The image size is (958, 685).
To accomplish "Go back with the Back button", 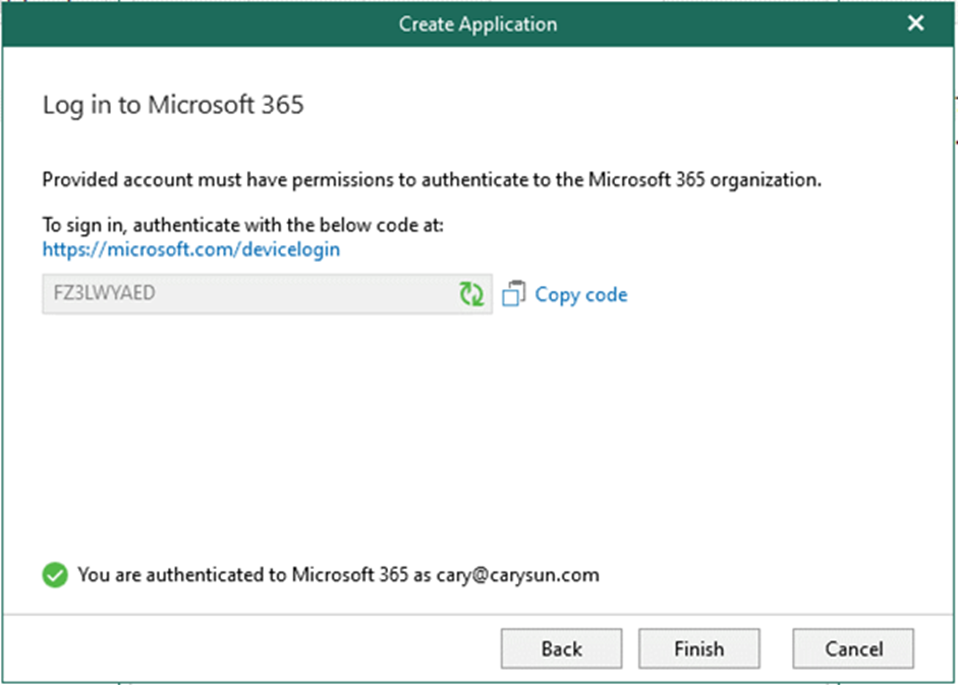I will (561, 648).
